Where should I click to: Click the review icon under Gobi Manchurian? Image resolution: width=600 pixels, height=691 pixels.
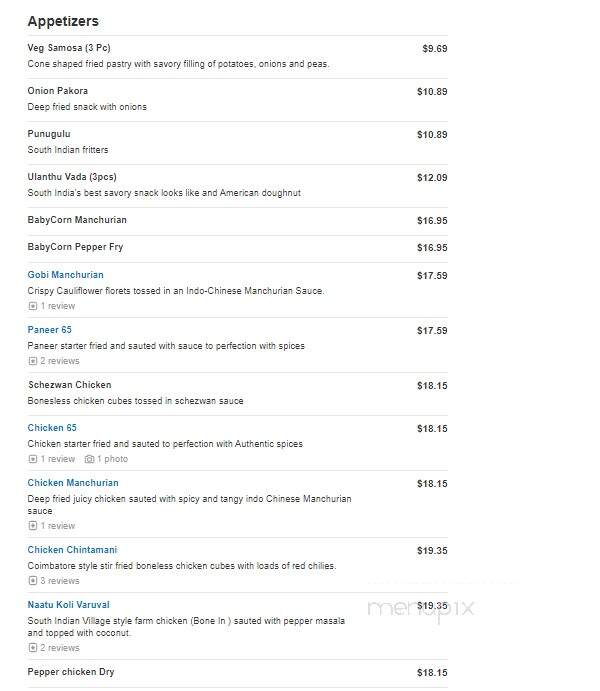tap(33, 306)
